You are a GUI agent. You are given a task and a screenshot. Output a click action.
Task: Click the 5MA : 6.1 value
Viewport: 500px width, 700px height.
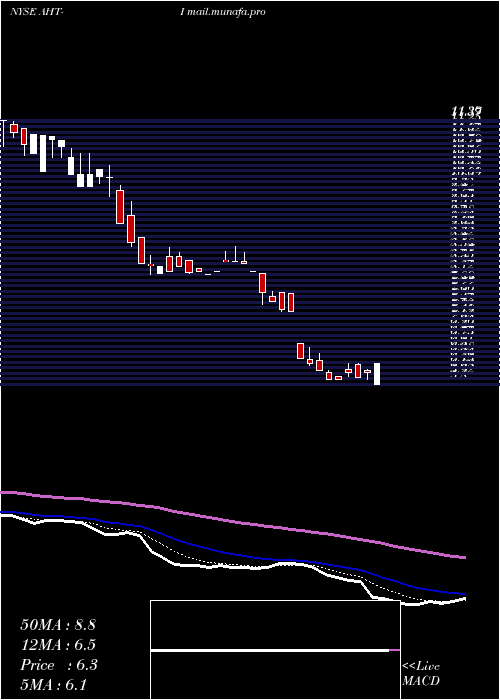[x=53, y=684]
